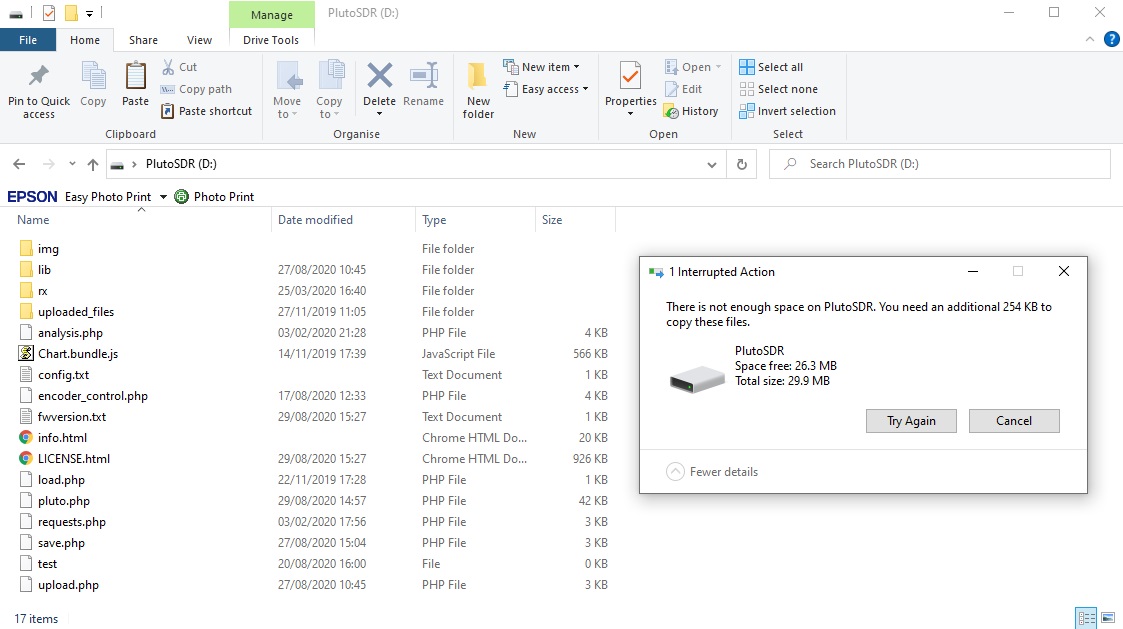This screenshot has height=629, width=1123.
Task: Click the Manage contextual tab
Action: [x=271, y=14]
